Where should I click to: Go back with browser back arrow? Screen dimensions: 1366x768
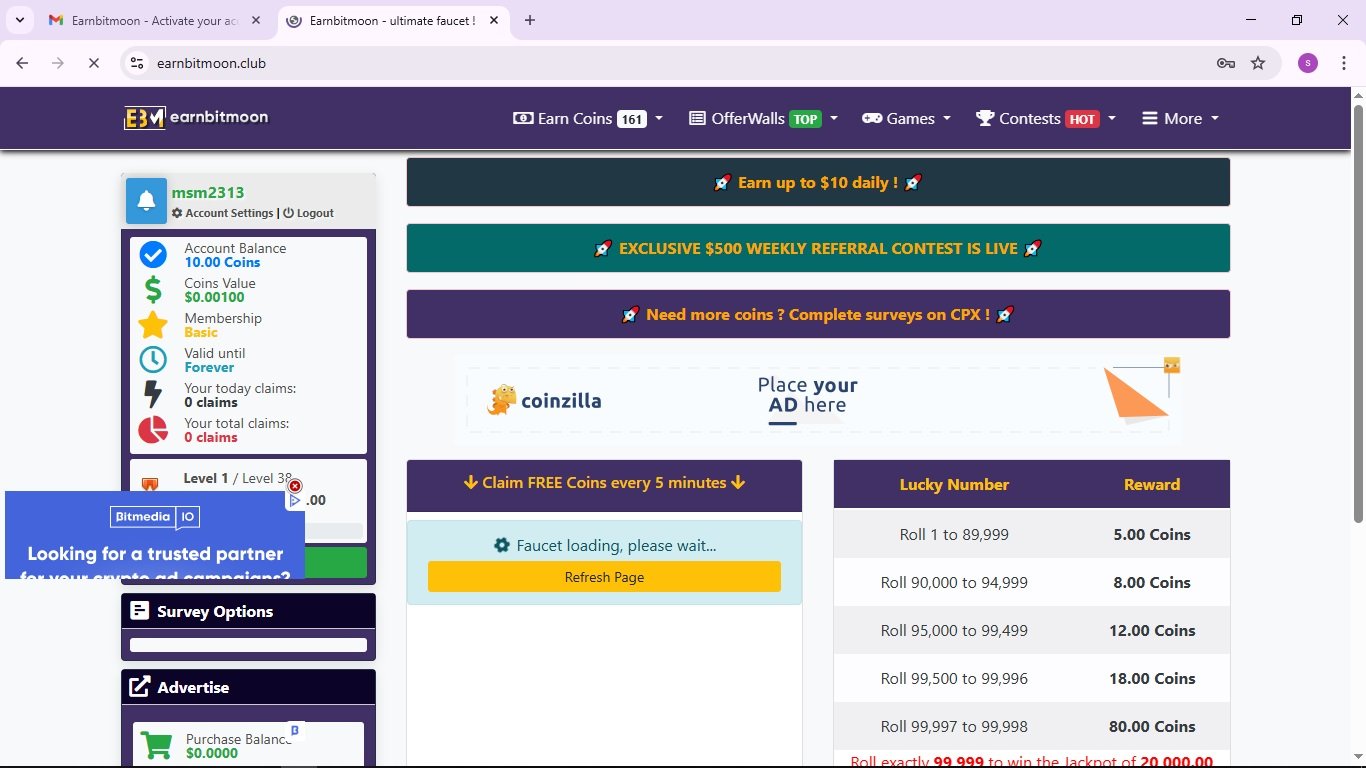tap(22, 63)
